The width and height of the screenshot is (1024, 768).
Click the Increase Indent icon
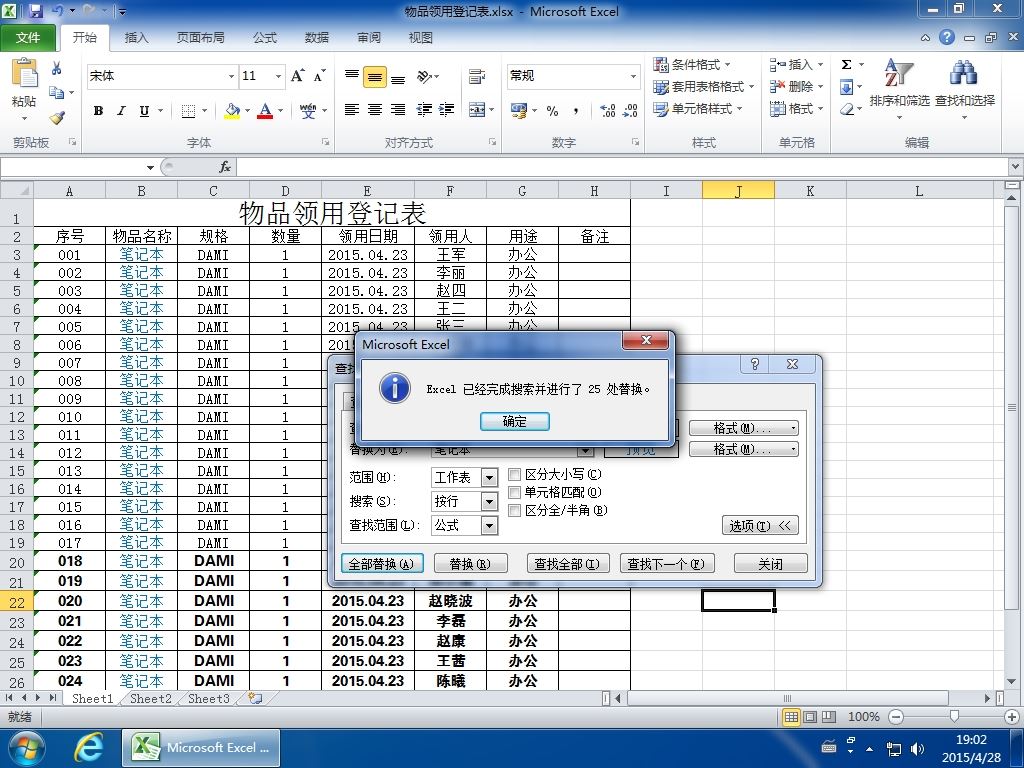[447, 110]
